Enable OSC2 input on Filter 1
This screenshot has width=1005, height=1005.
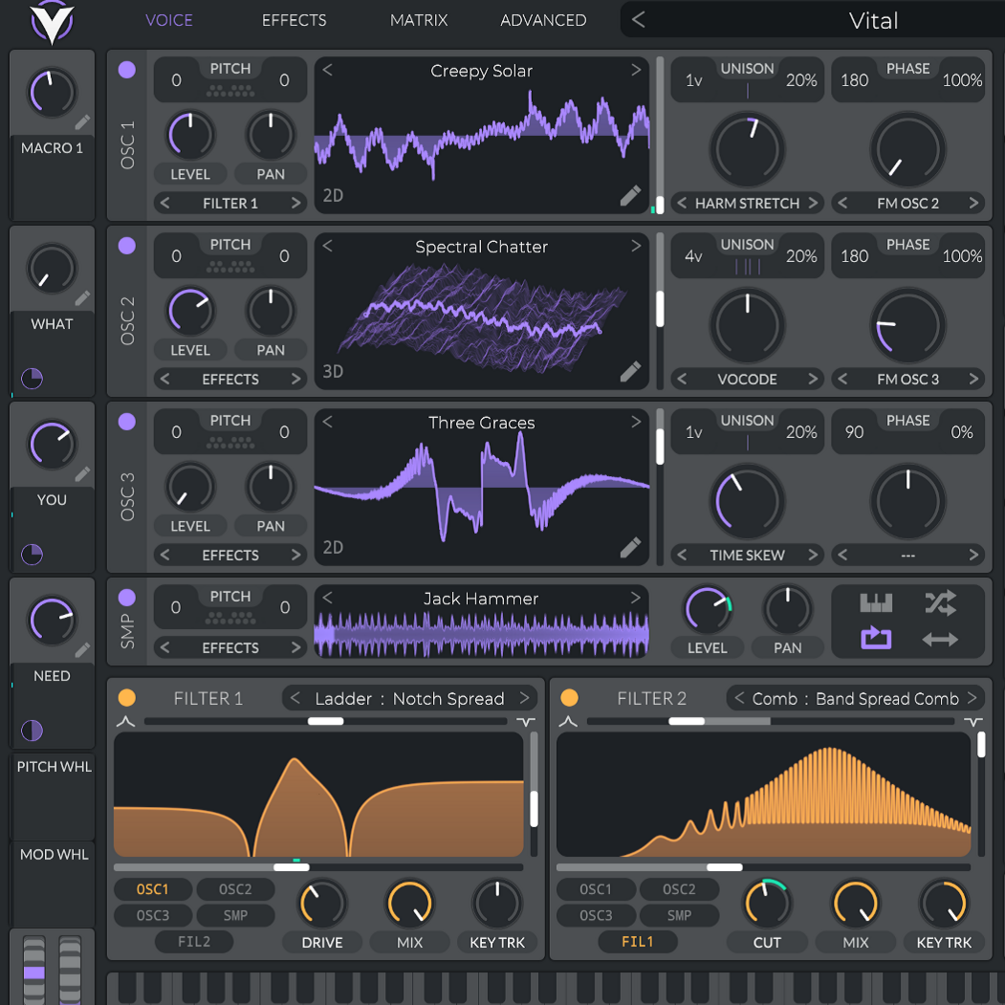pos(235,889)
